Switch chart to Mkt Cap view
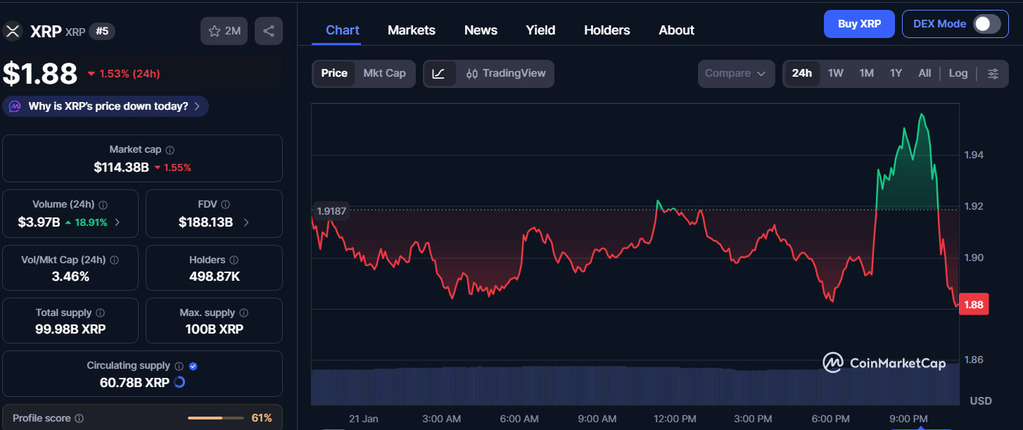This screenshot has height=430, width=1023. (x=384, y=73)
